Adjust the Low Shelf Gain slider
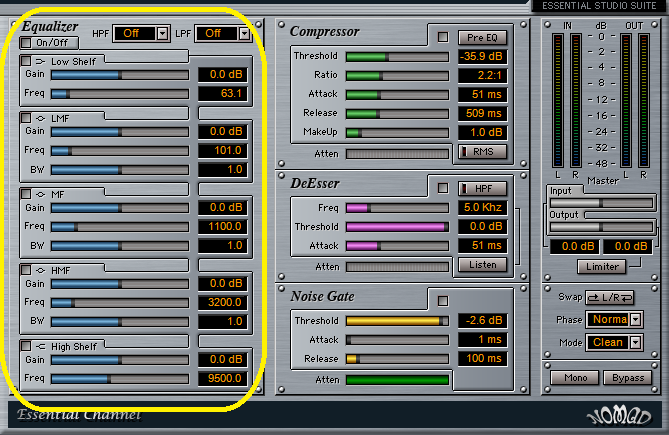The width and height of the screenshot is (669, 435). coord(120,75)
